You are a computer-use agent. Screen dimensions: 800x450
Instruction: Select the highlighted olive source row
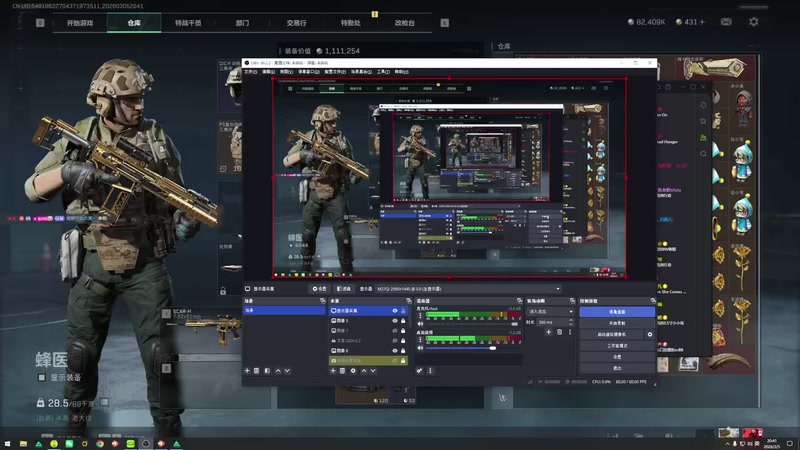click(368, 360)
